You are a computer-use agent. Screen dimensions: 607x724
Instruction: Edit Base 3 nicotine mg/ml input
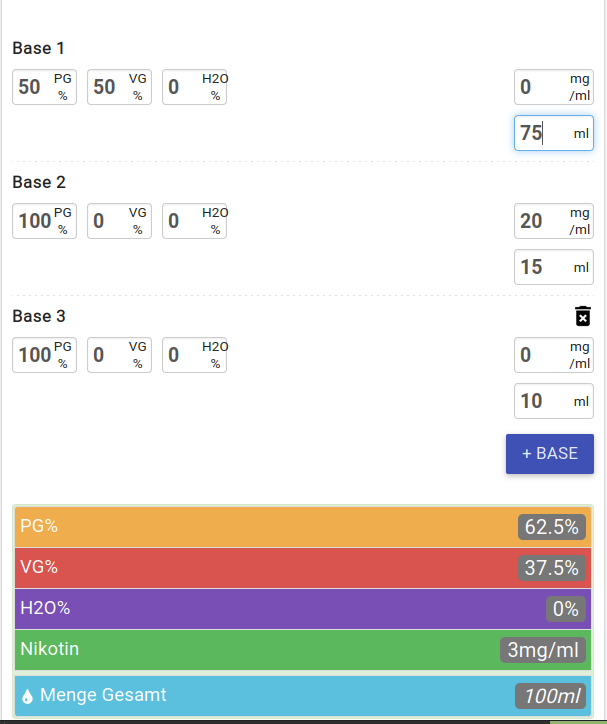pos(553,355)
